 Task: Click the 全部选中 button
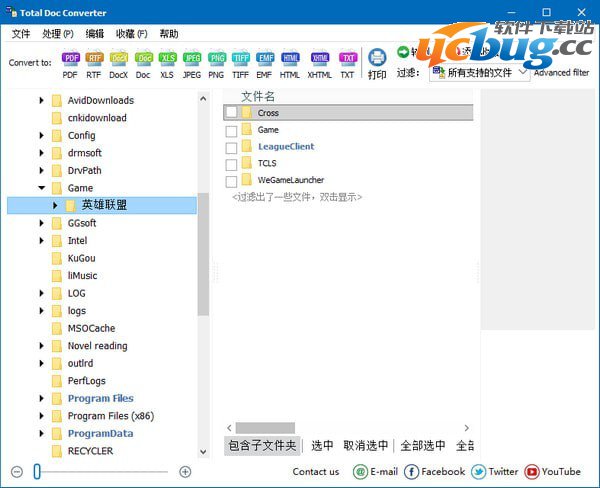coord(423,446)
